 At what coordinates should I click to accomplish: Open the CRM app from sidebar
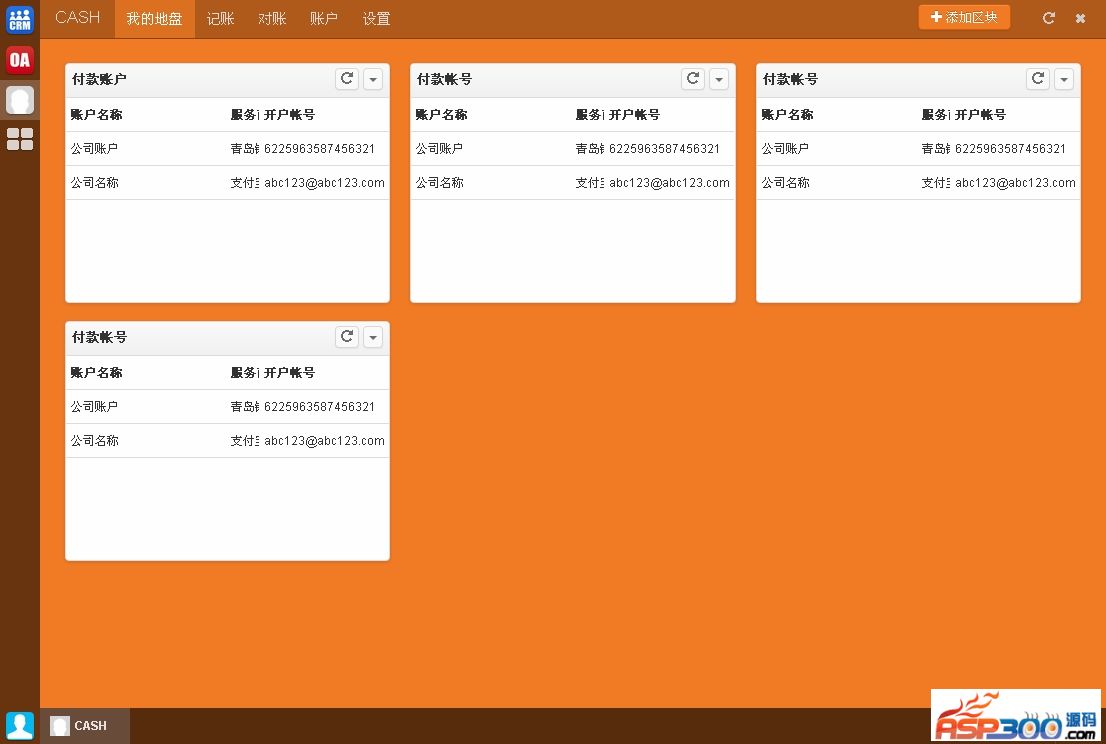20,19
